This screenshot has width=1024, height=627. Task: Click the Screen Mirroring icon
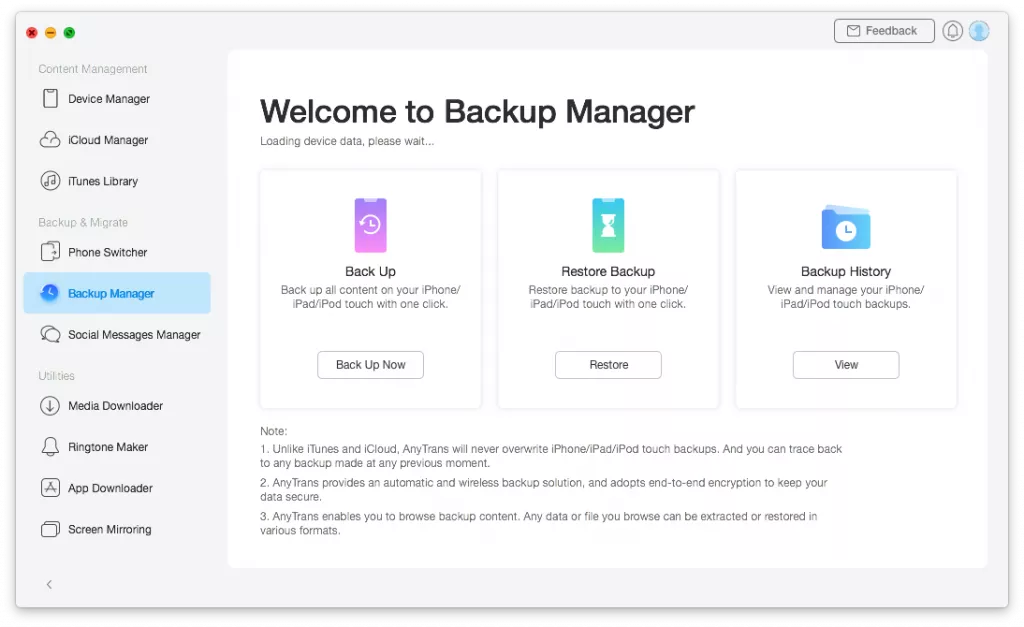[50, 529]
